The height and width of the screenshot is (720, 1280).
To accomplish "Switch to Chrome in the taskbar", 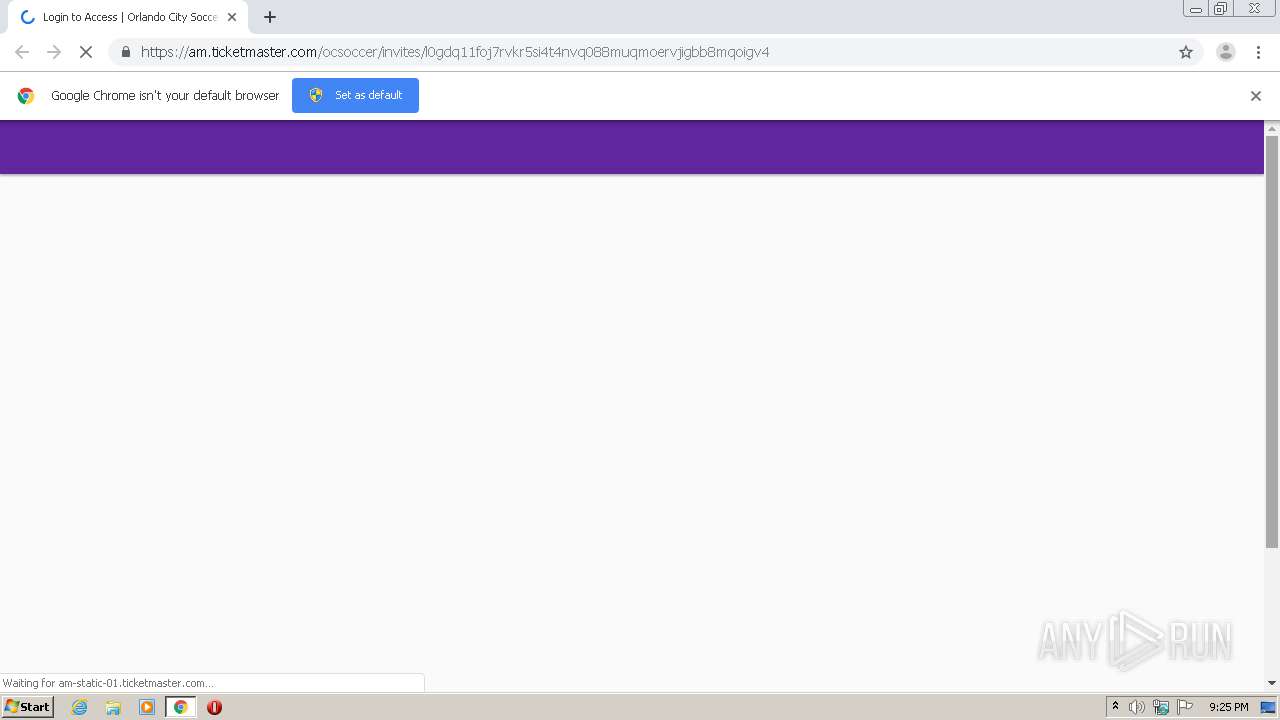I will coord(181,707).
